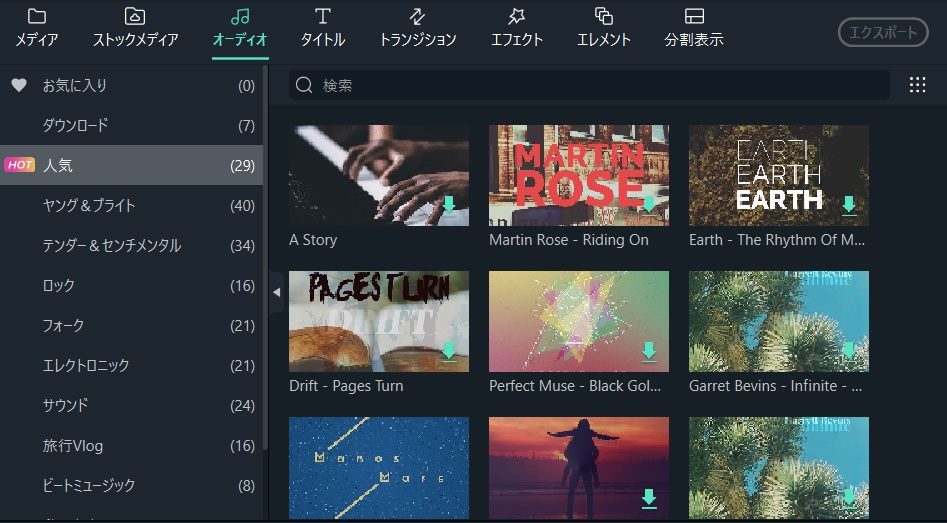
Task: Open the タイトル tab
Action: (x=323, y=29)
